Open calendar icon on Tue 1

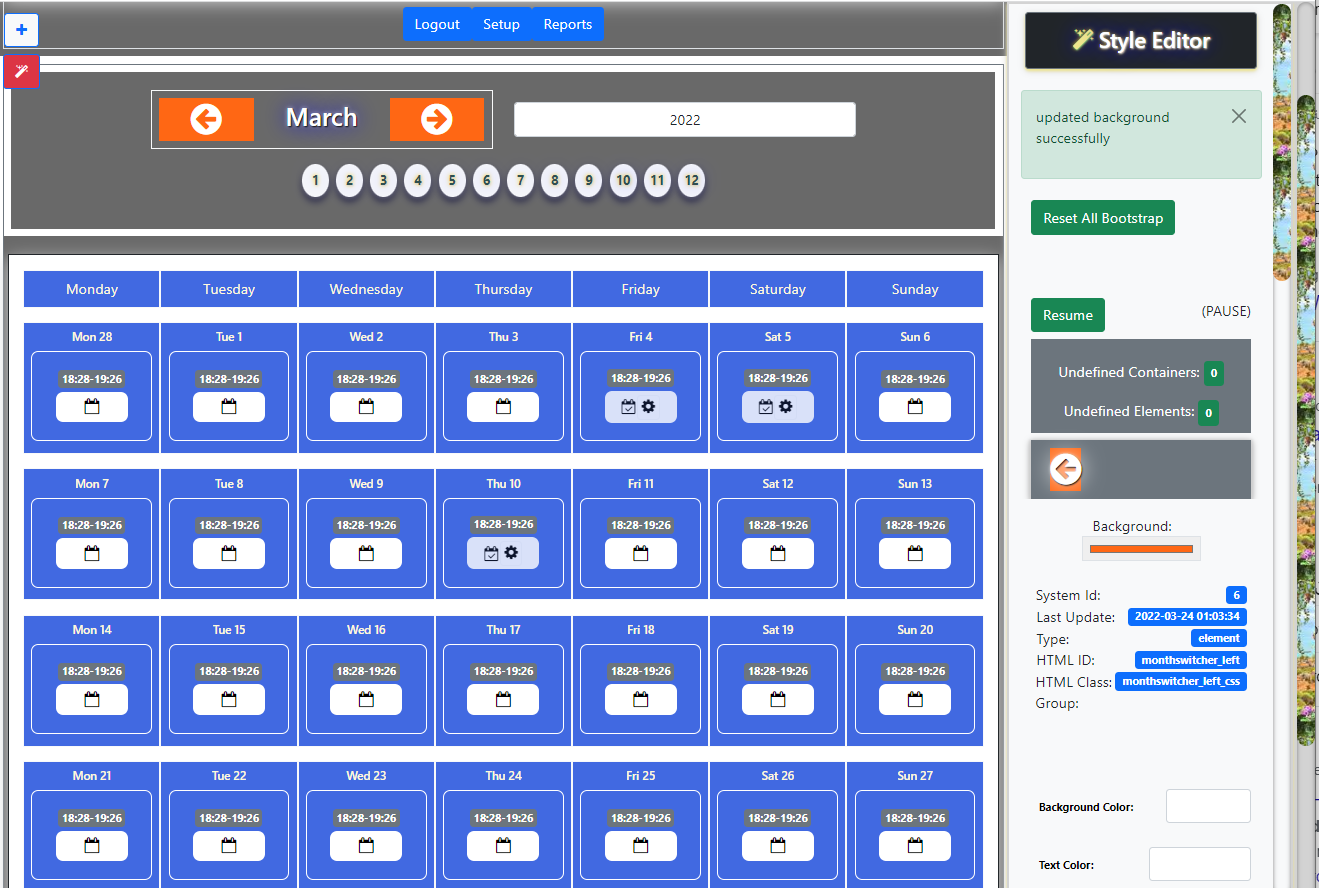[x=229, y=407]
